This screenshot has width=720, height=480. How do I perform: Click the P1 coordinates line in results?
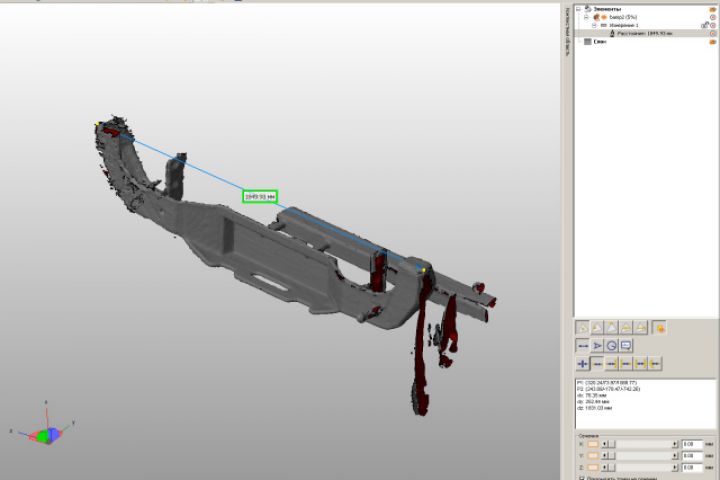607,383
